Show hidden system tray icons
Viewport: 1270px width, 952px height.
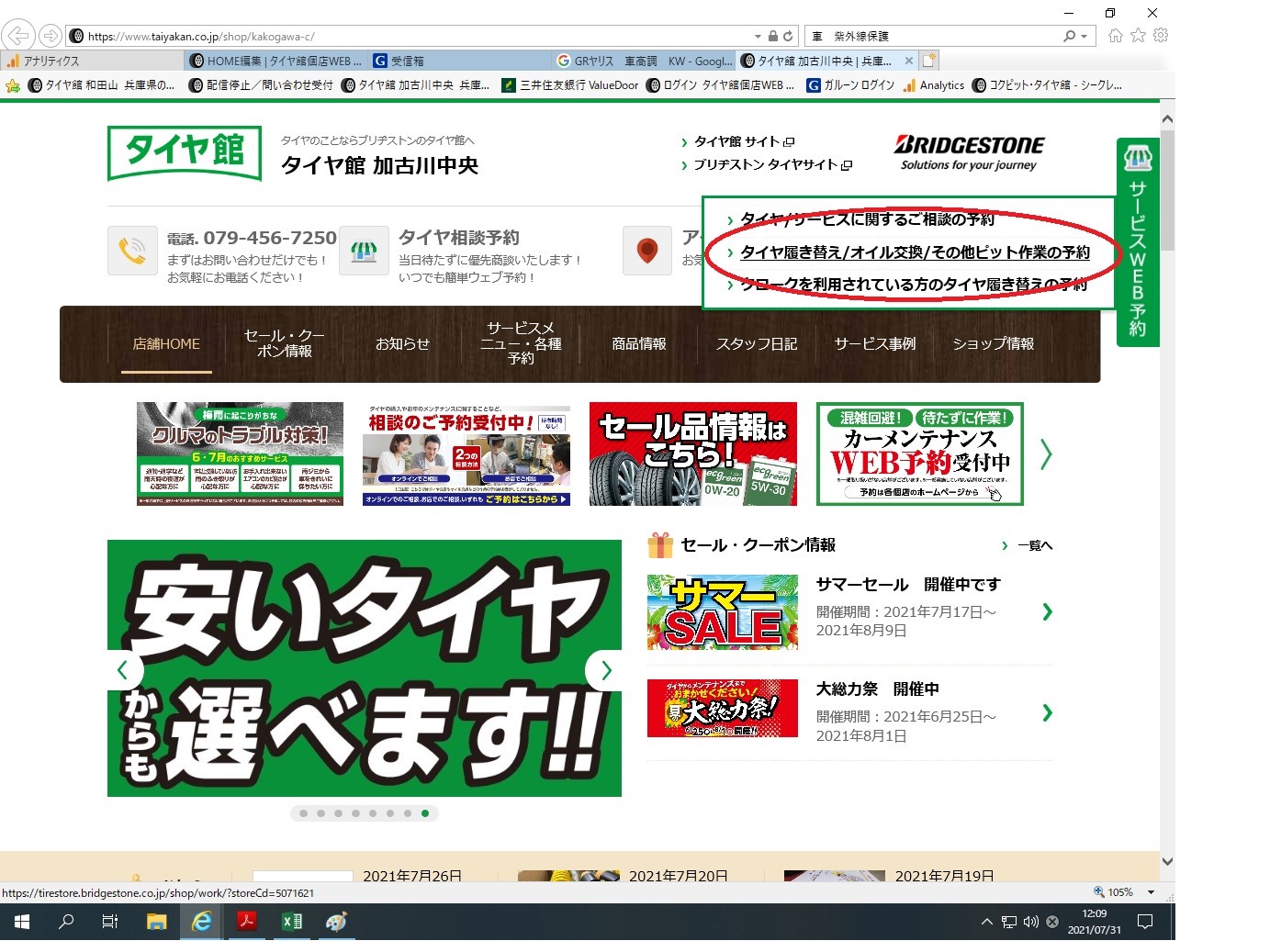987,922
